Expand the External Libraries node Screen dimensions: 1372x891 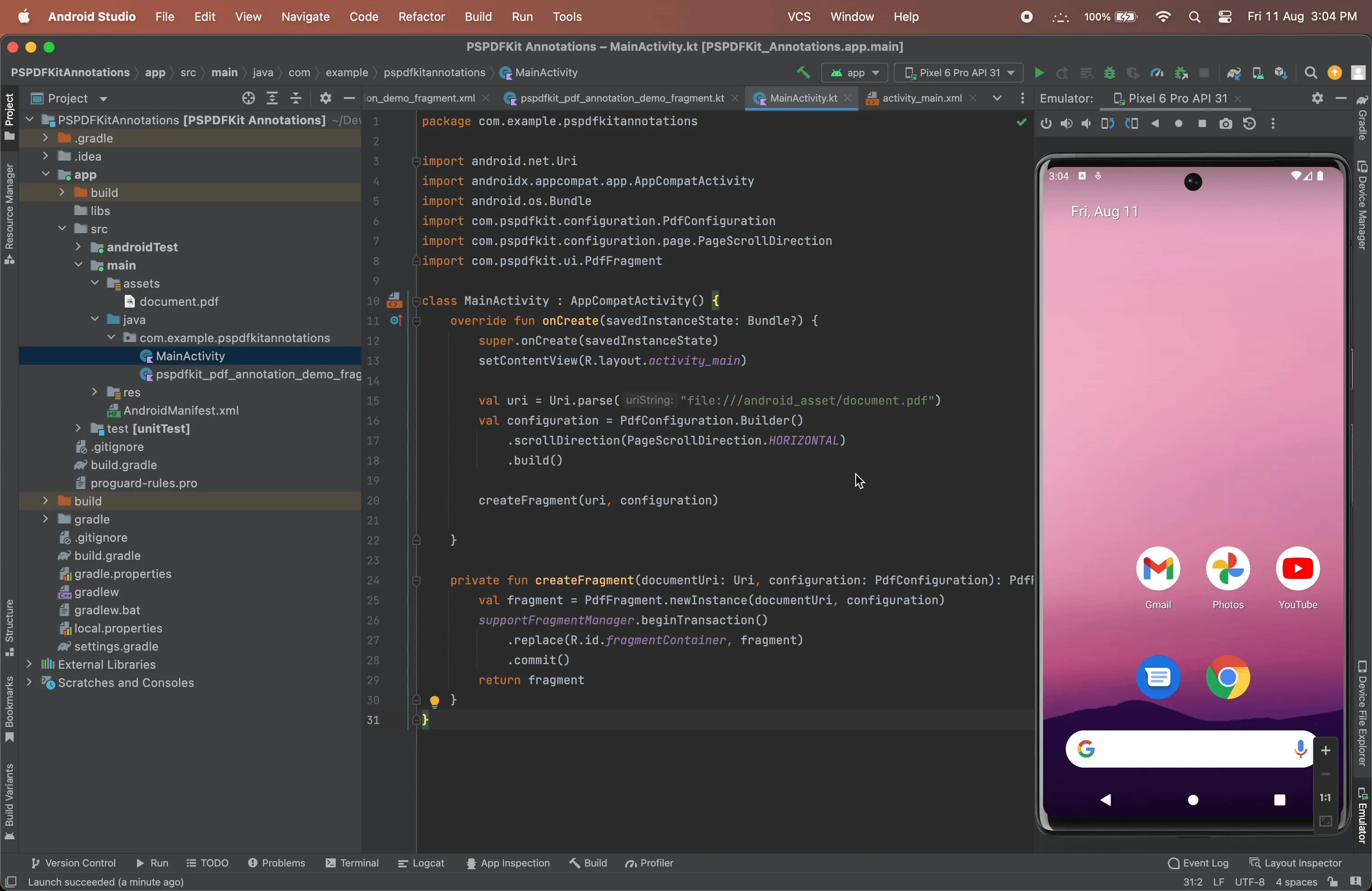click(29, 665)
